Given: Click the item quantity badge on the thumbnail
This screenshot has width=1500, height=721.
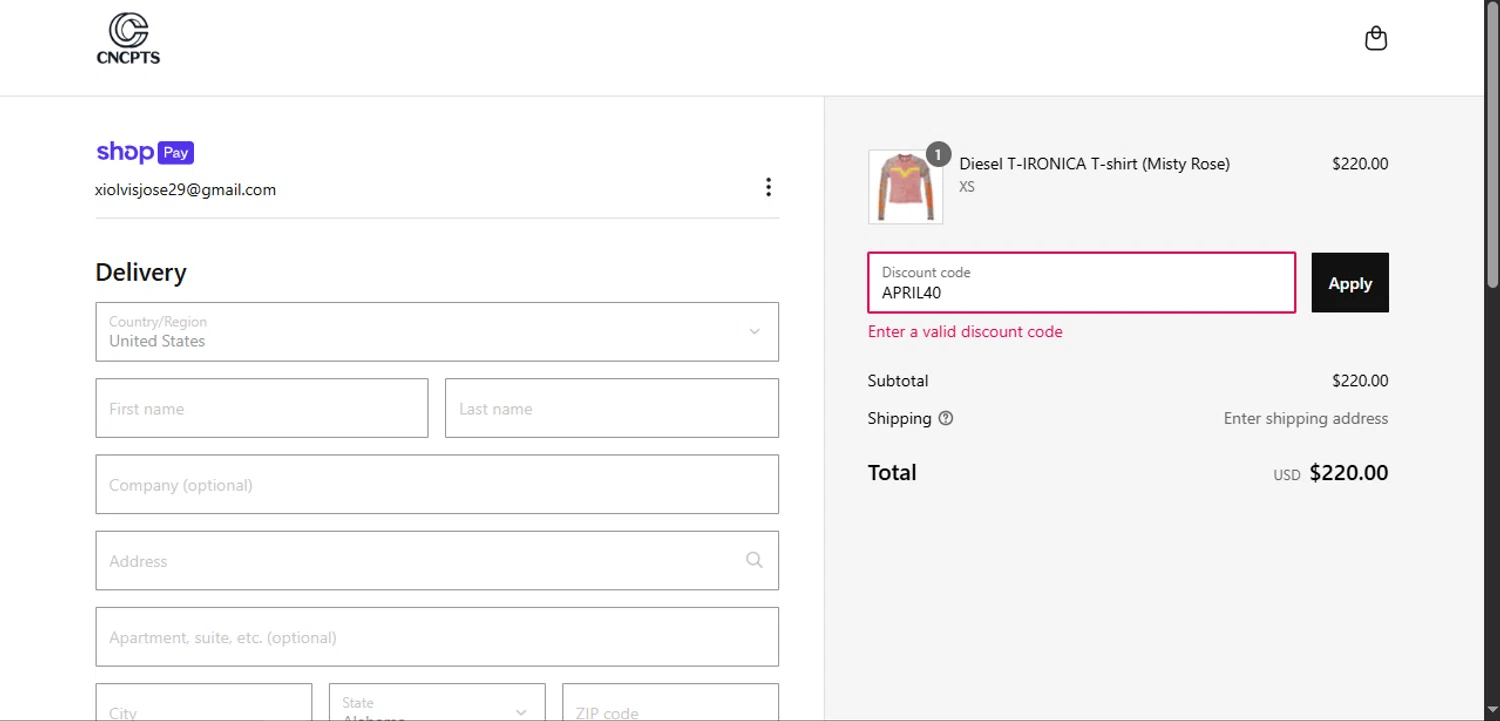Looking at the screenshot, I should pyautogui.click(x=938, y=154).
